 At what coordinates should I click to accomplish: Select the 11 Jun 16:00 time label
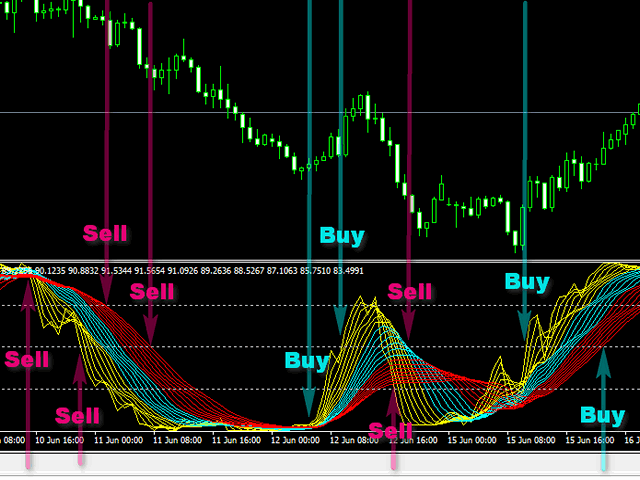[x=236, y=440]
